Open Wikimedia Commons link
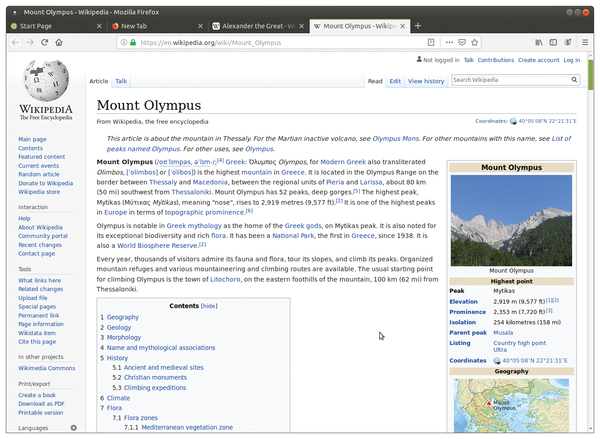600x439 pixels. [x=47, y=368]
